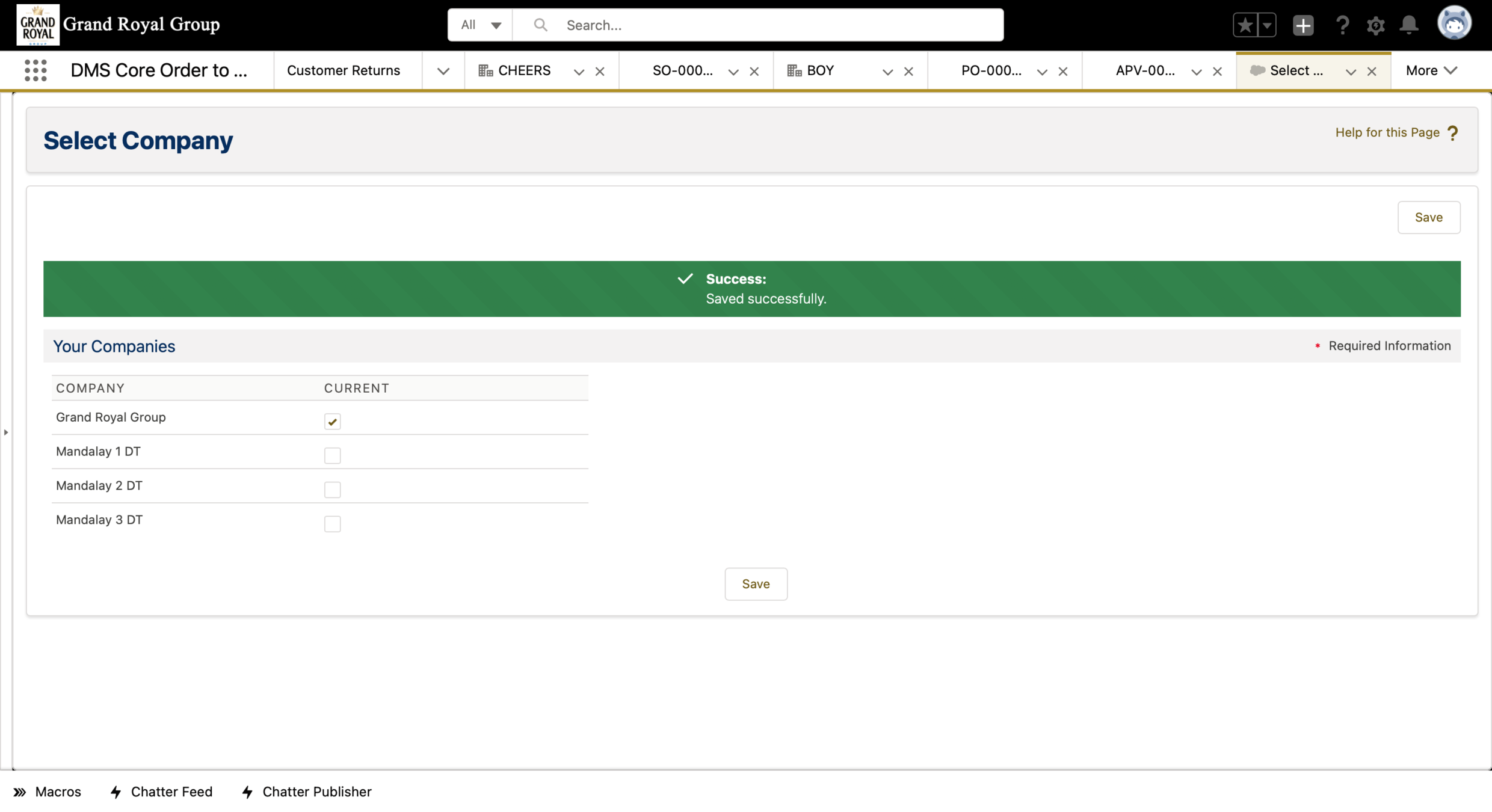Screen dimensions: 1492x812
Task: Click the global actions plus icon
Action: pos(1302,25)
